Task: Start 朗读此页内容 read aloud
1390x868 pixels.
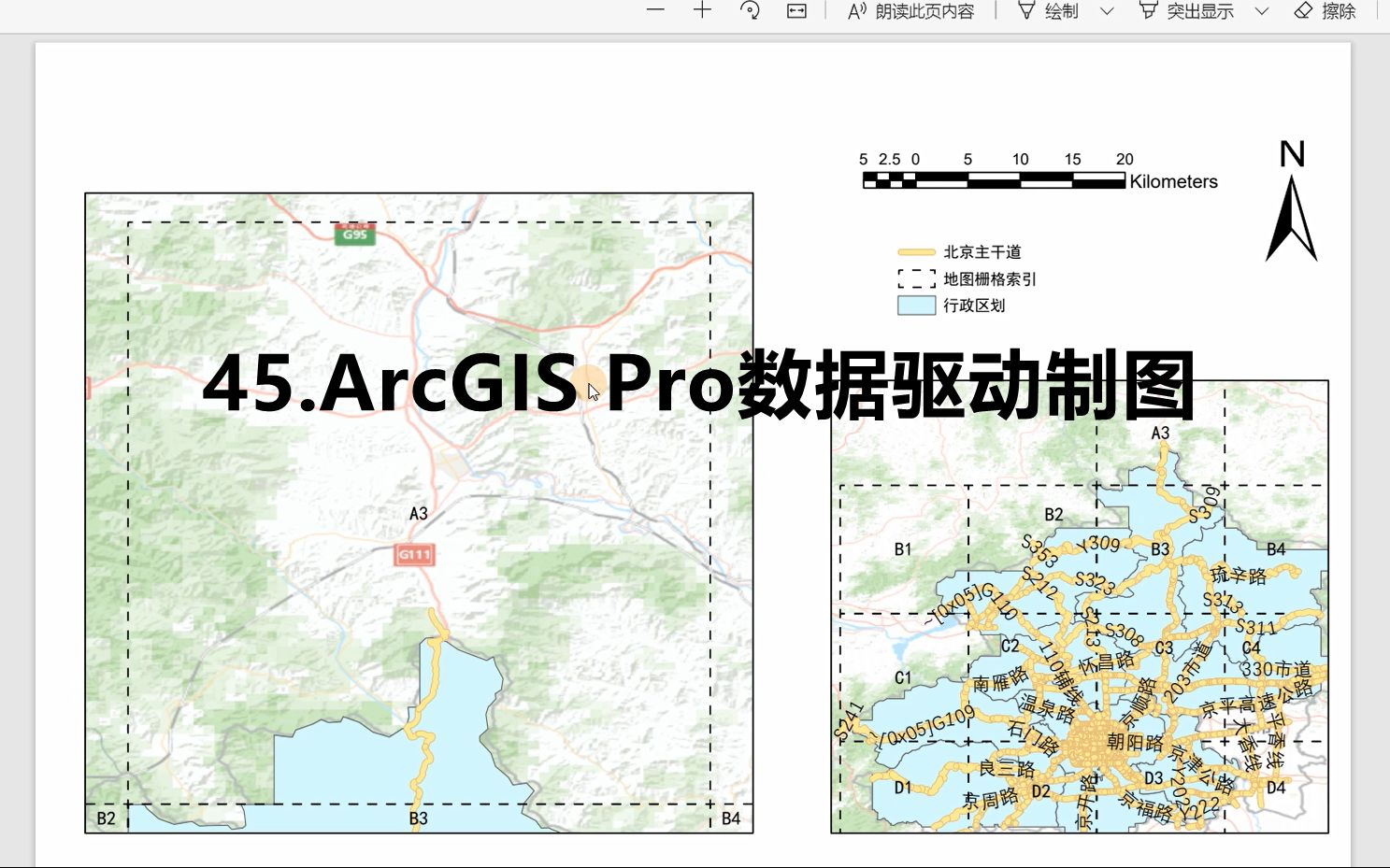Action: point(910,11)
